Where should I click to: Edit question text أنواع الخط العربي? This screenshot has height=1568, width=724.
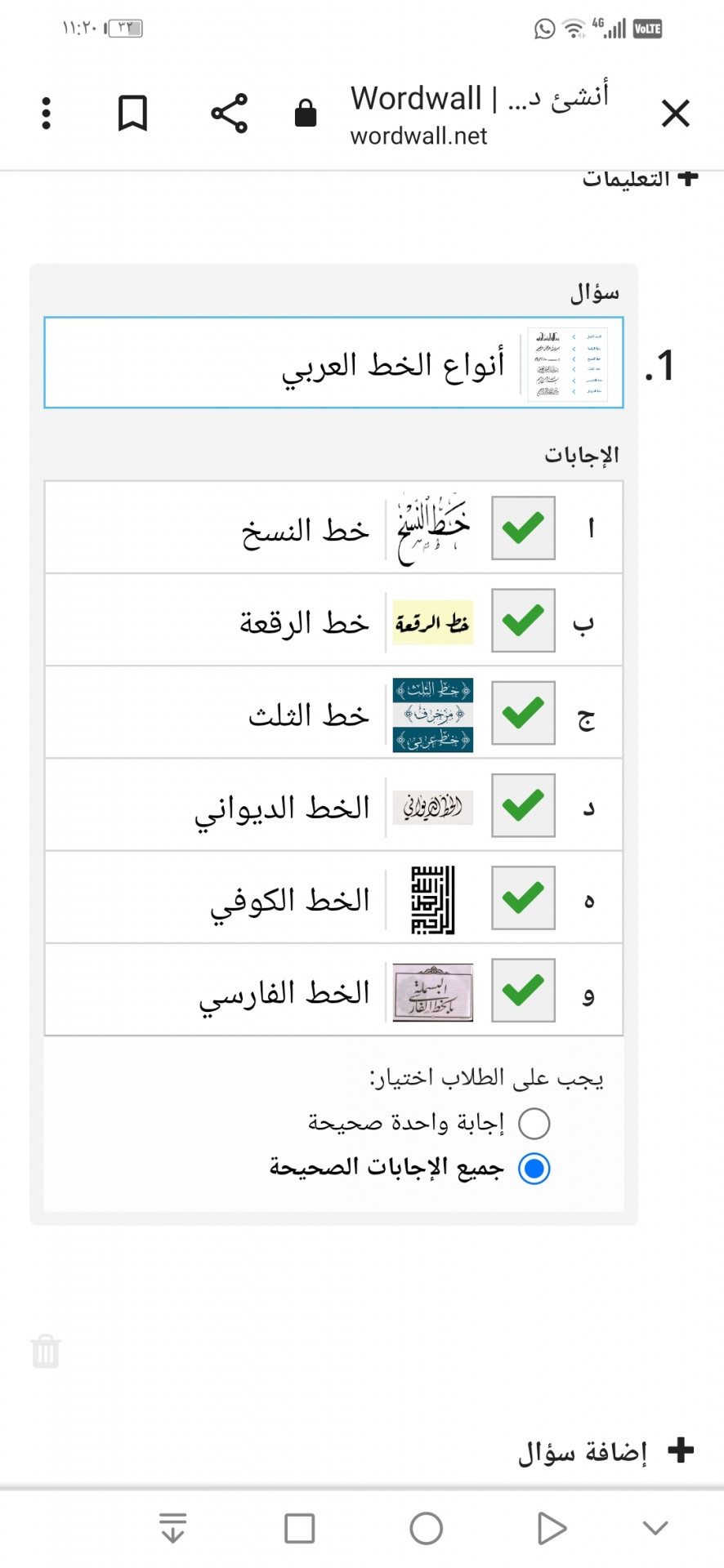(x=394, y=364)
